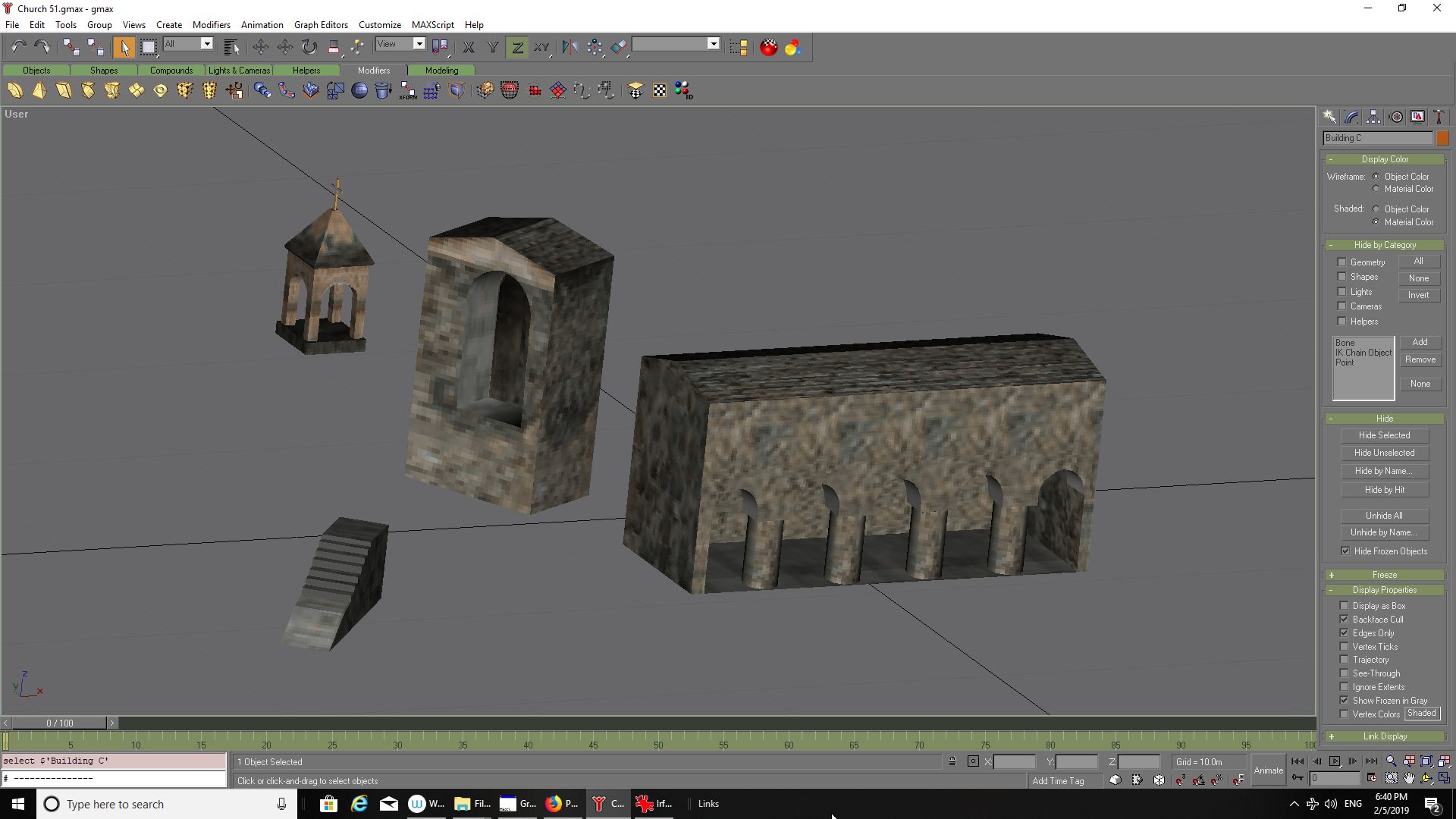This screenshot has height=819, width=1456.
Task: Open the Utilities hammer panel icon
Action: (1439, 117)
